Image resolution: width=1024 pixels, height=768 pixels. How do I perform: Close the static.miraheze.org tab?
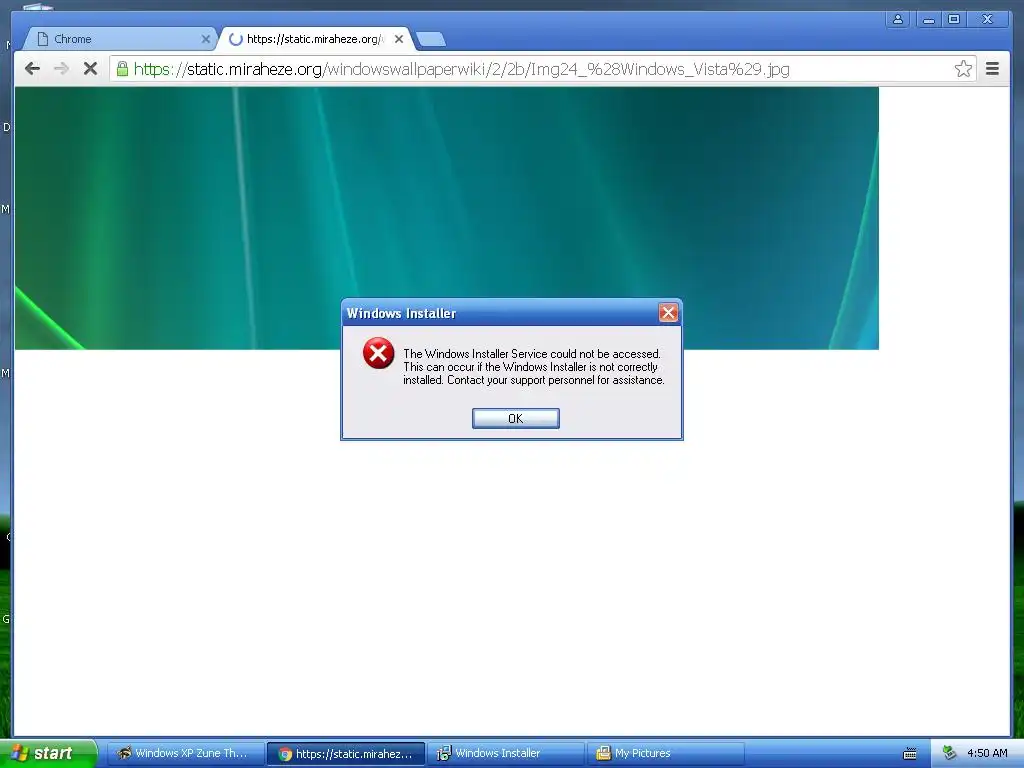(x=399, y=39)
